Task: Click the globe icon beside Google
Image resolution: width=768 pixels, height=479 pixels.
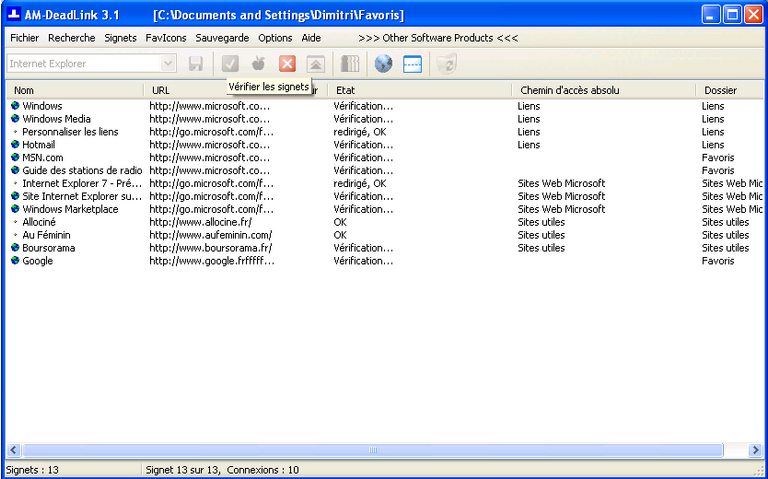Action: (15, 261)
